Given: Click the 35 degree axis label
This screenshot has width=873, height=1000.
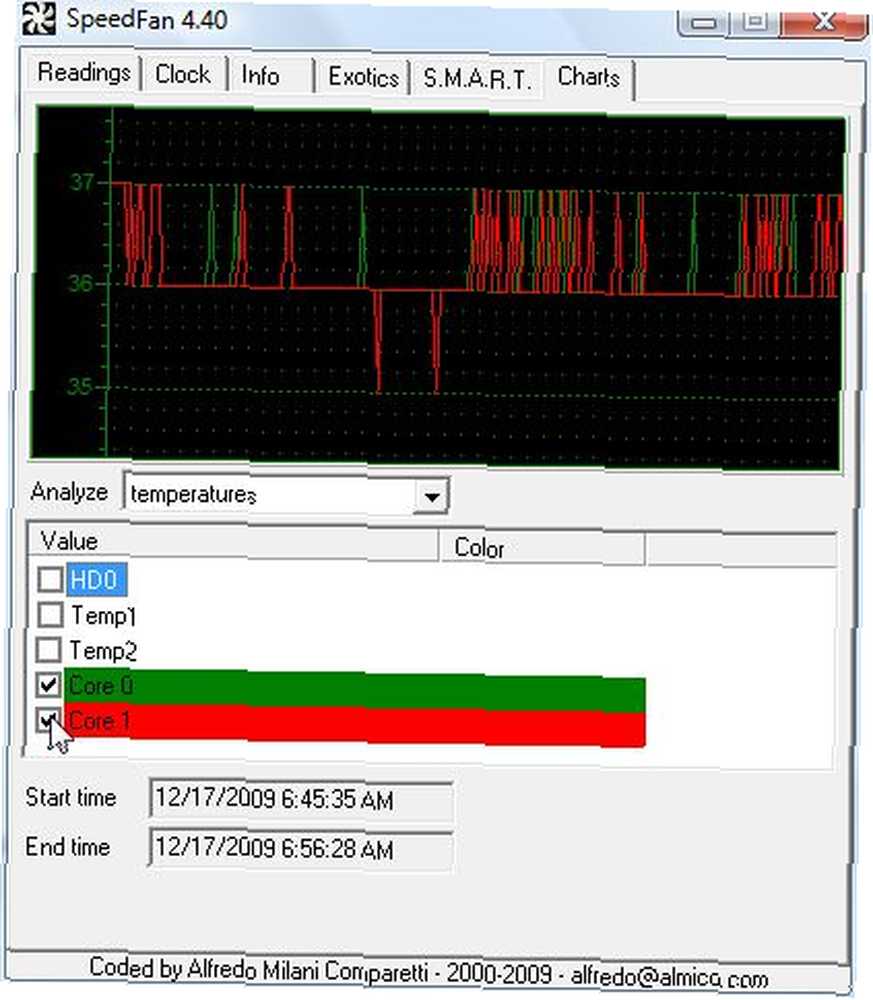Looking at the screenshot, I should [80, 386].
